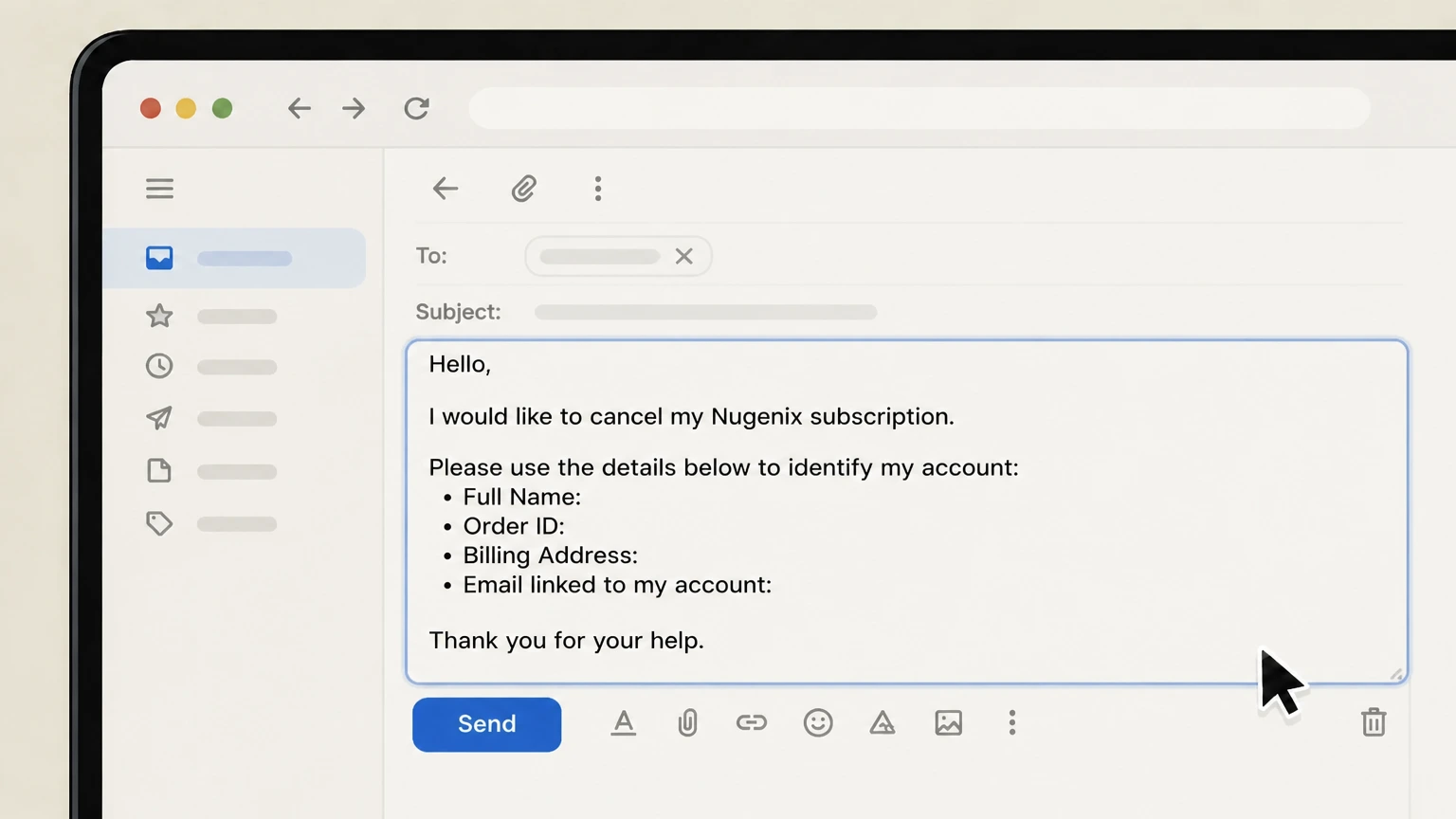The width and height of the screenshot is (1456, 819).
Task: Click the browser back arrow
Action: (300, 108)
